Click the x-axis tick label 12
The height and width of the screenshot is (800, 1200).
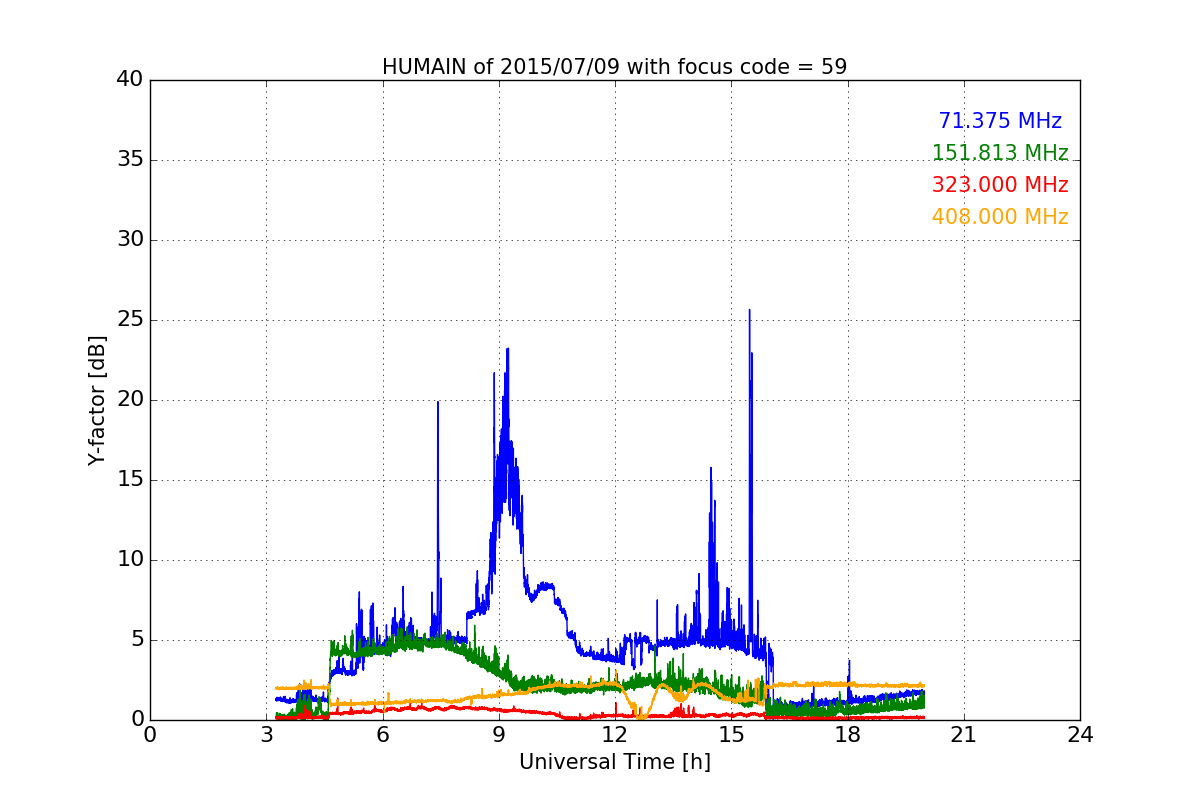(615, 735)
